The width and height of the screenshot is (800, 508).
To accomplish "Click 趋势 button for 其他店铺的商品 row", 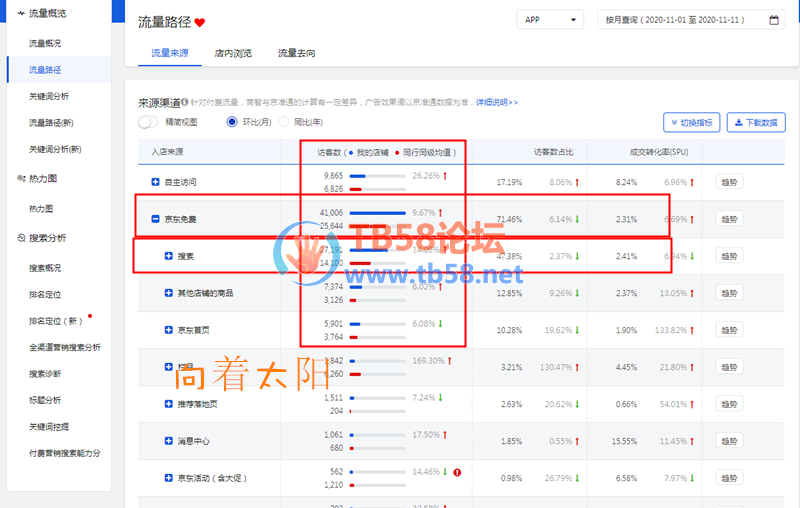I will (x=729, y=293).
